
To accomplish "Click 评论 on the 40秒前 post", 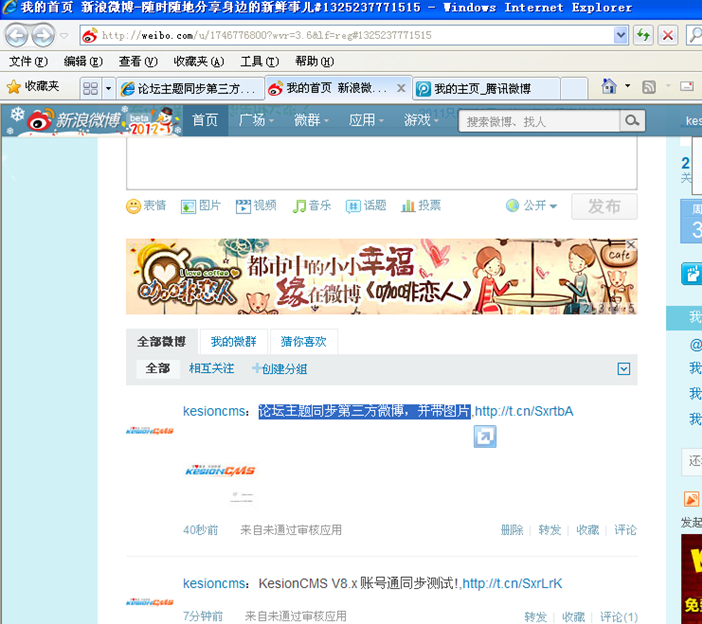I will [625, 530].
